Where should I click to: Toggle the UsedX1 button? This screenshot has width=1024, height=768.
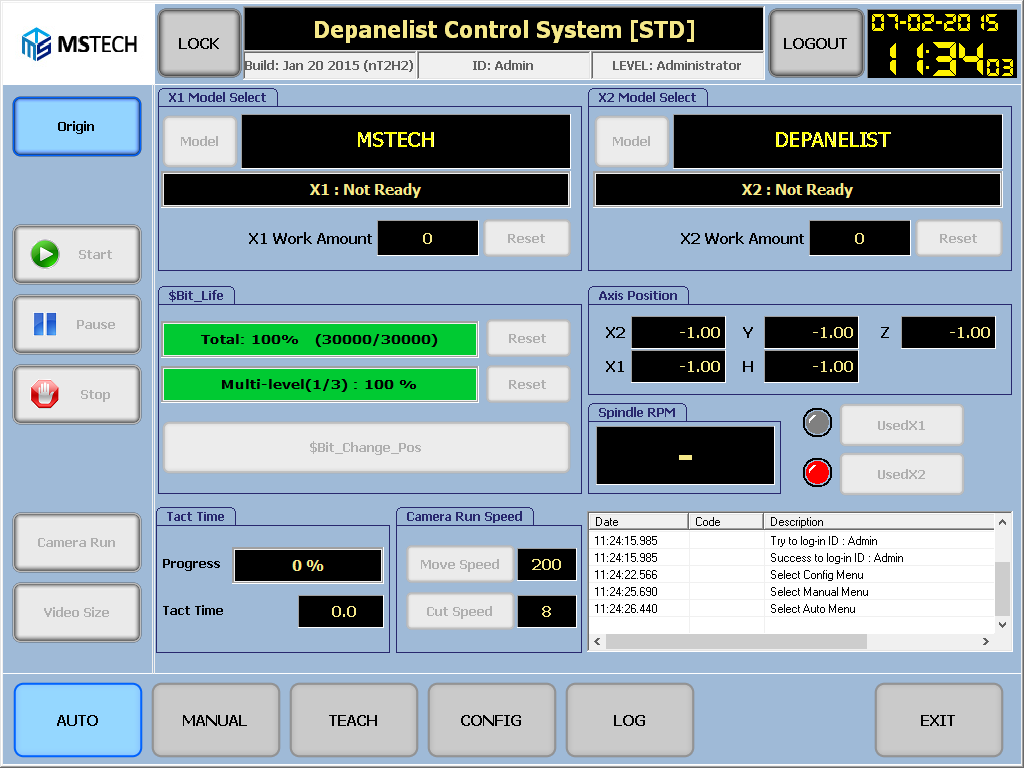[x=901, y=425]
